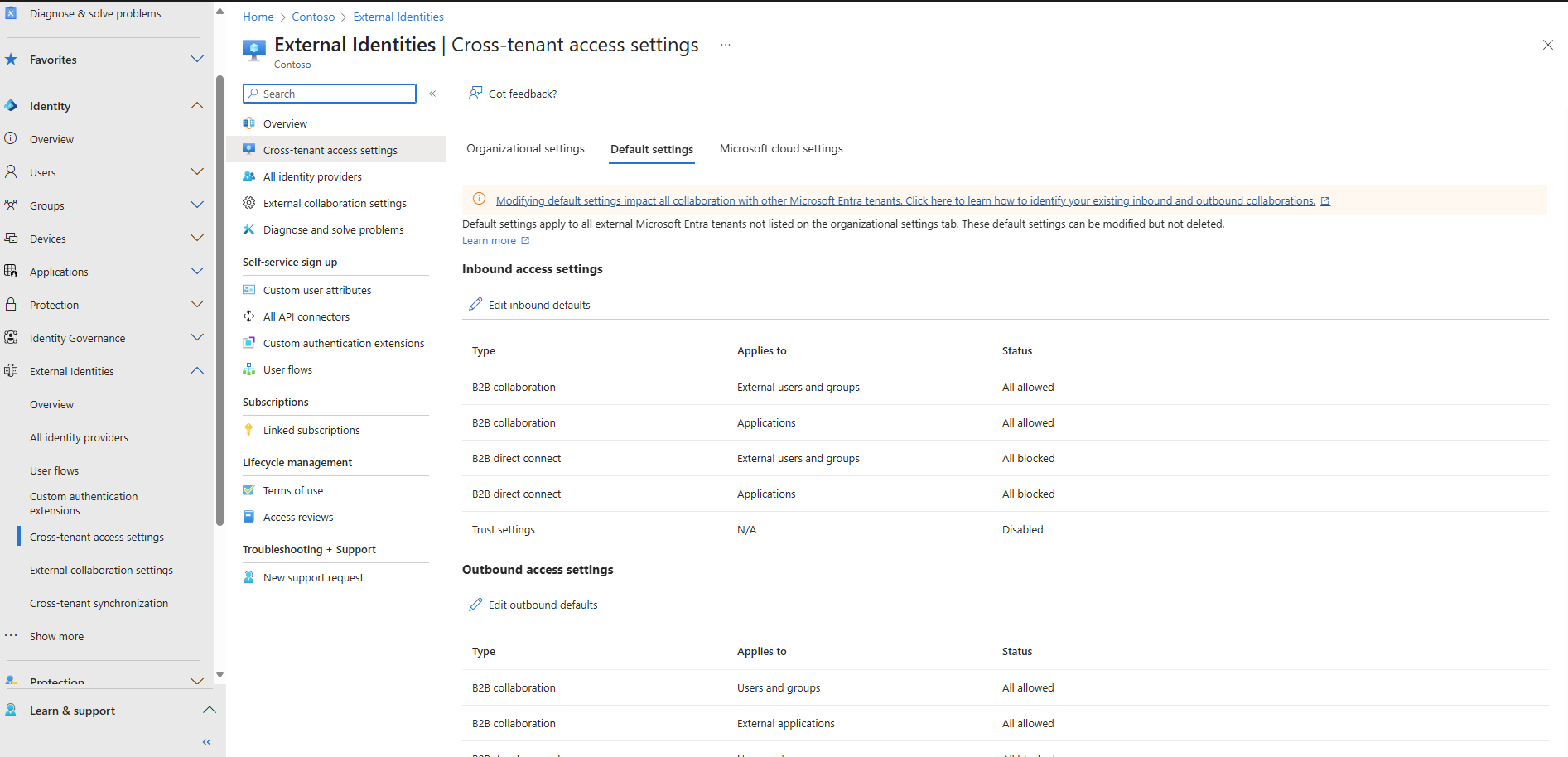Click the Access reviews icon
Image resolution: width=1568 pixels, height=757 pixels.
(x=248, y=517)
